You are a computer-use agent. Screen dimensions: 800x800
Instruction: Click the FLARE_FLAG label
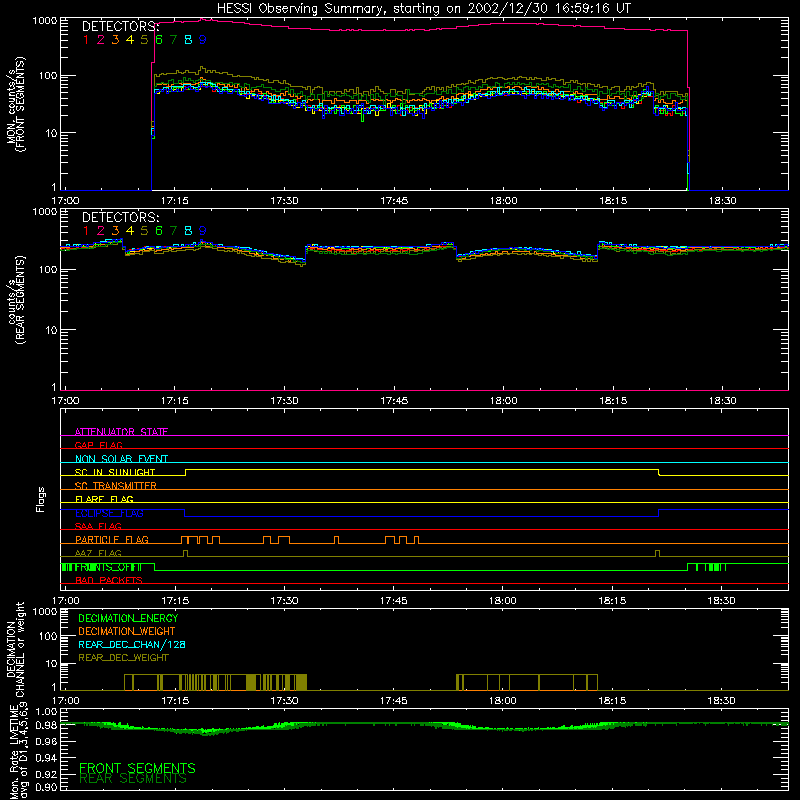(104, 499)
